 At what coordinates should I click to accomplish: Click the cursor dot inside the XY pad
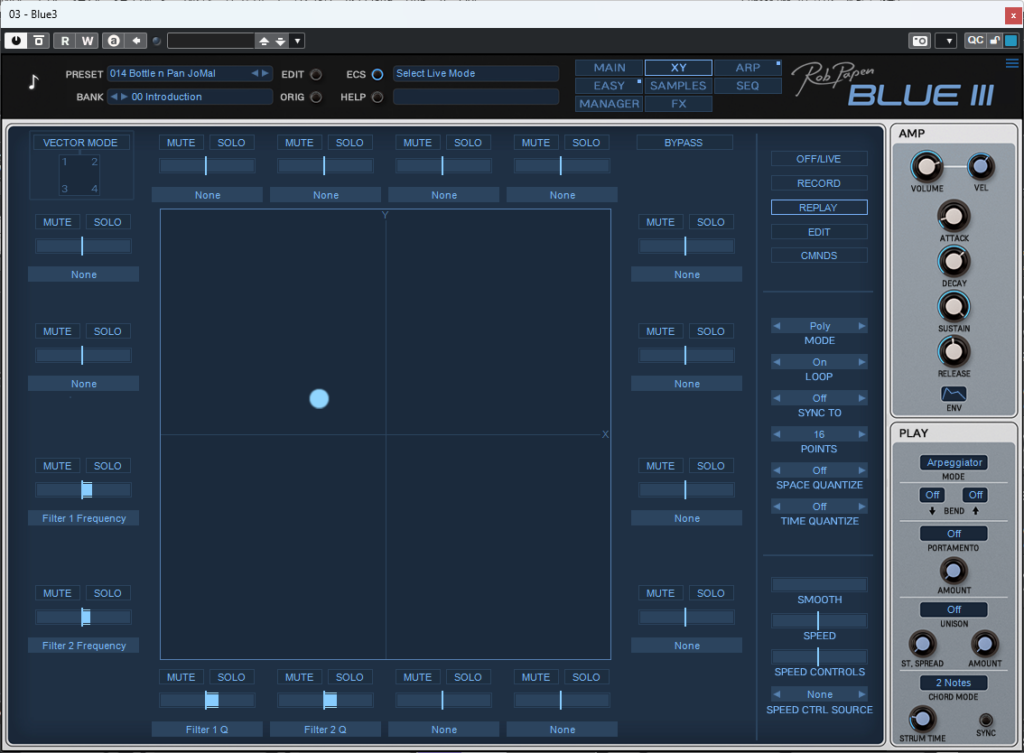(319, 399)
